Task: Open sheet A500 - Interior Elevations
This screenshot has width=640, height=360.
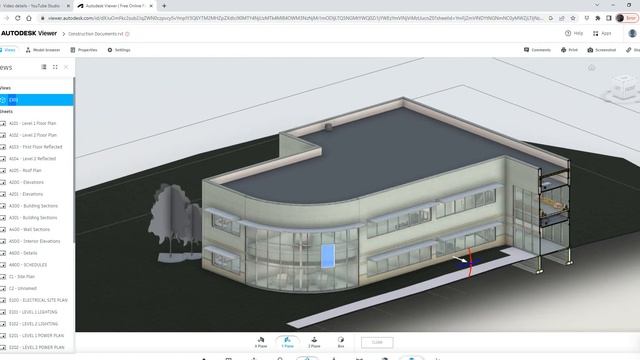Action: [x=34, y=242]
